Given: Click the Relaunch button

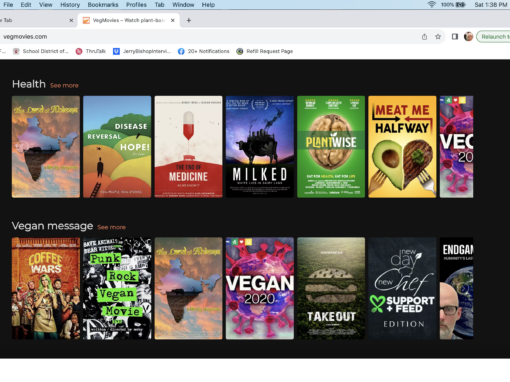Looking at the screenshot, I should point(493,37).
